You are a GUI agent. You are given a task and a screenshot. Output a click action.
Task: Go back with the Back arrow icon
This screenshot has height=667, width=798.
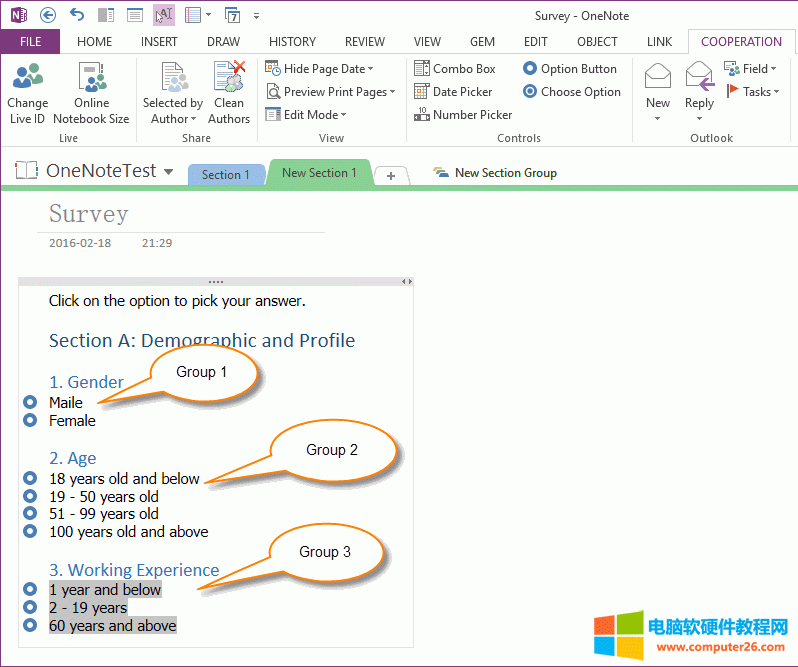(x=48, y=15)
